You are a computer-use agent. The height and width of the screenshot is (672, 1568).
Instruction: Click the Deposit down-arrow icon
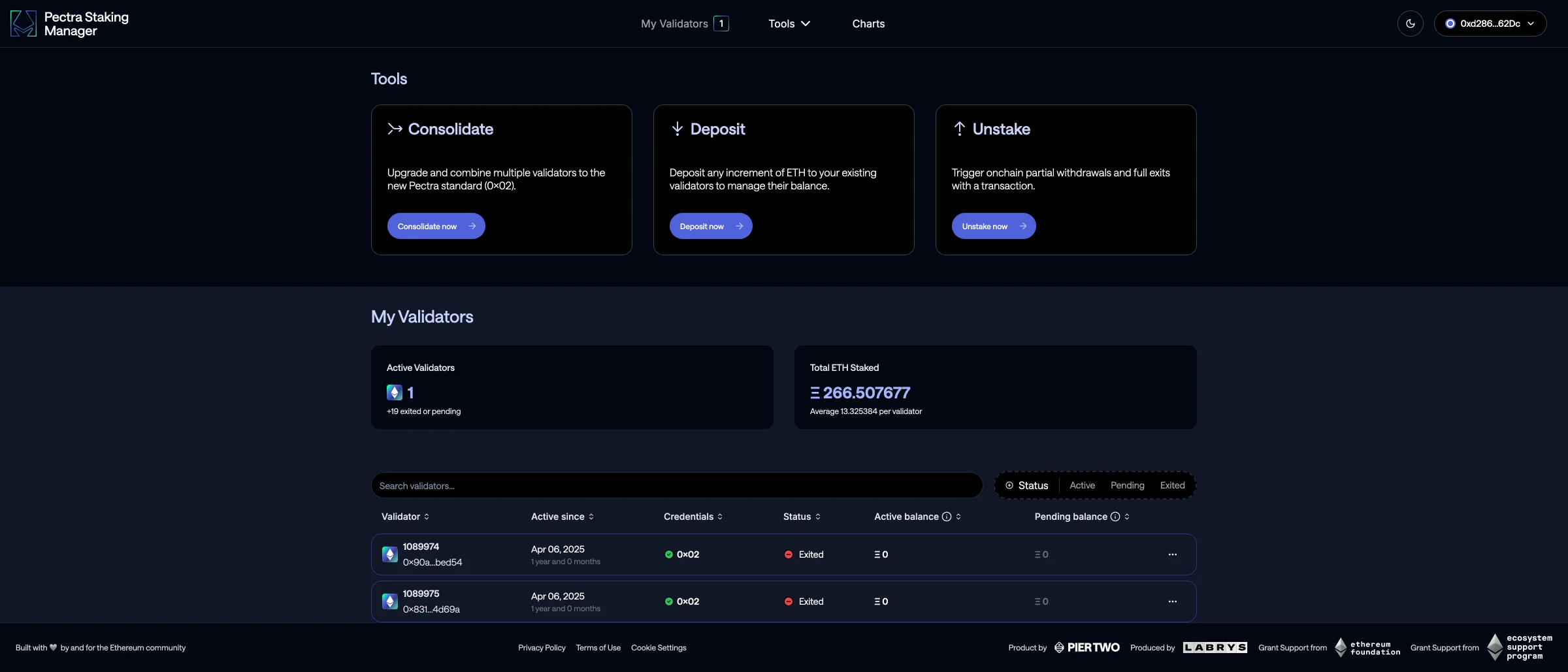pyautogui.click(x=677, y=129)
